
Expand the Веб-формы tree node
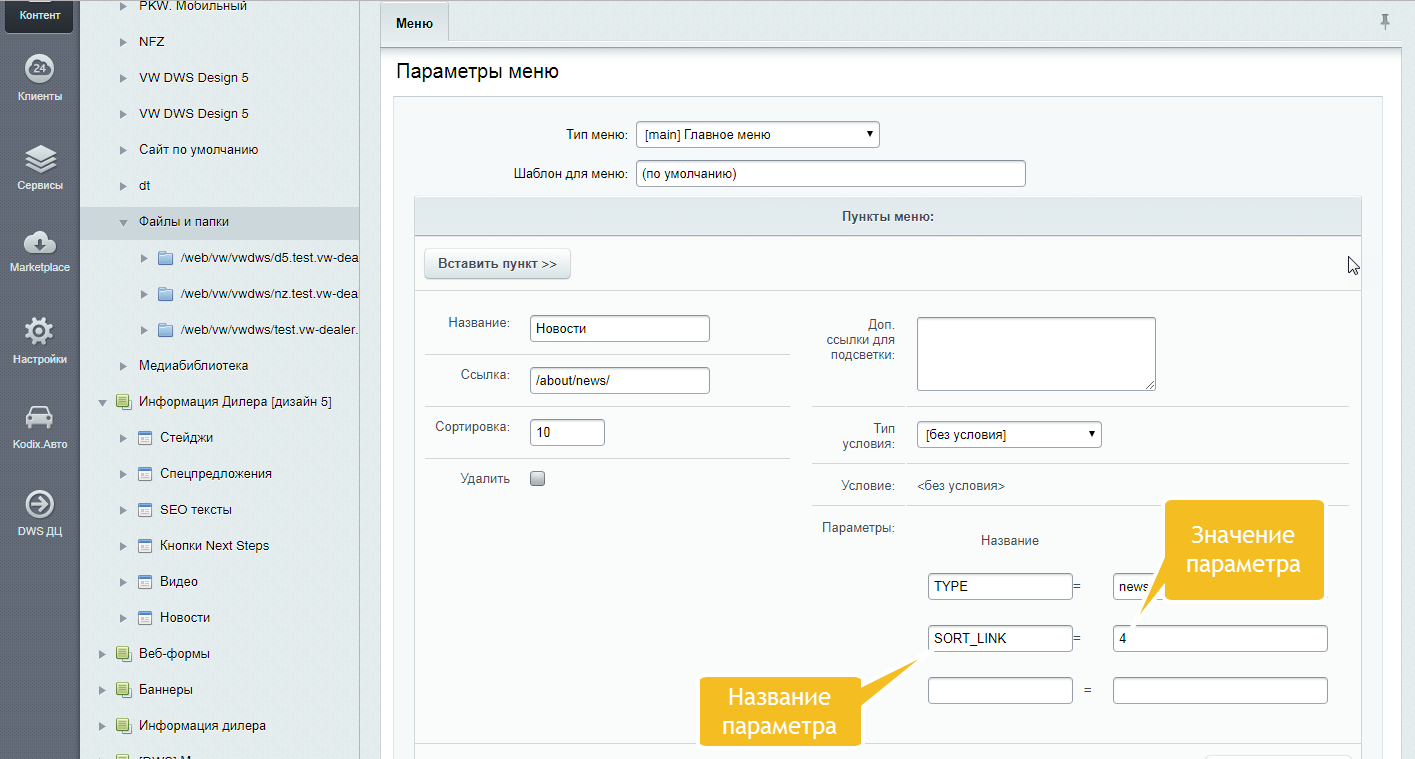pos(102,654)
